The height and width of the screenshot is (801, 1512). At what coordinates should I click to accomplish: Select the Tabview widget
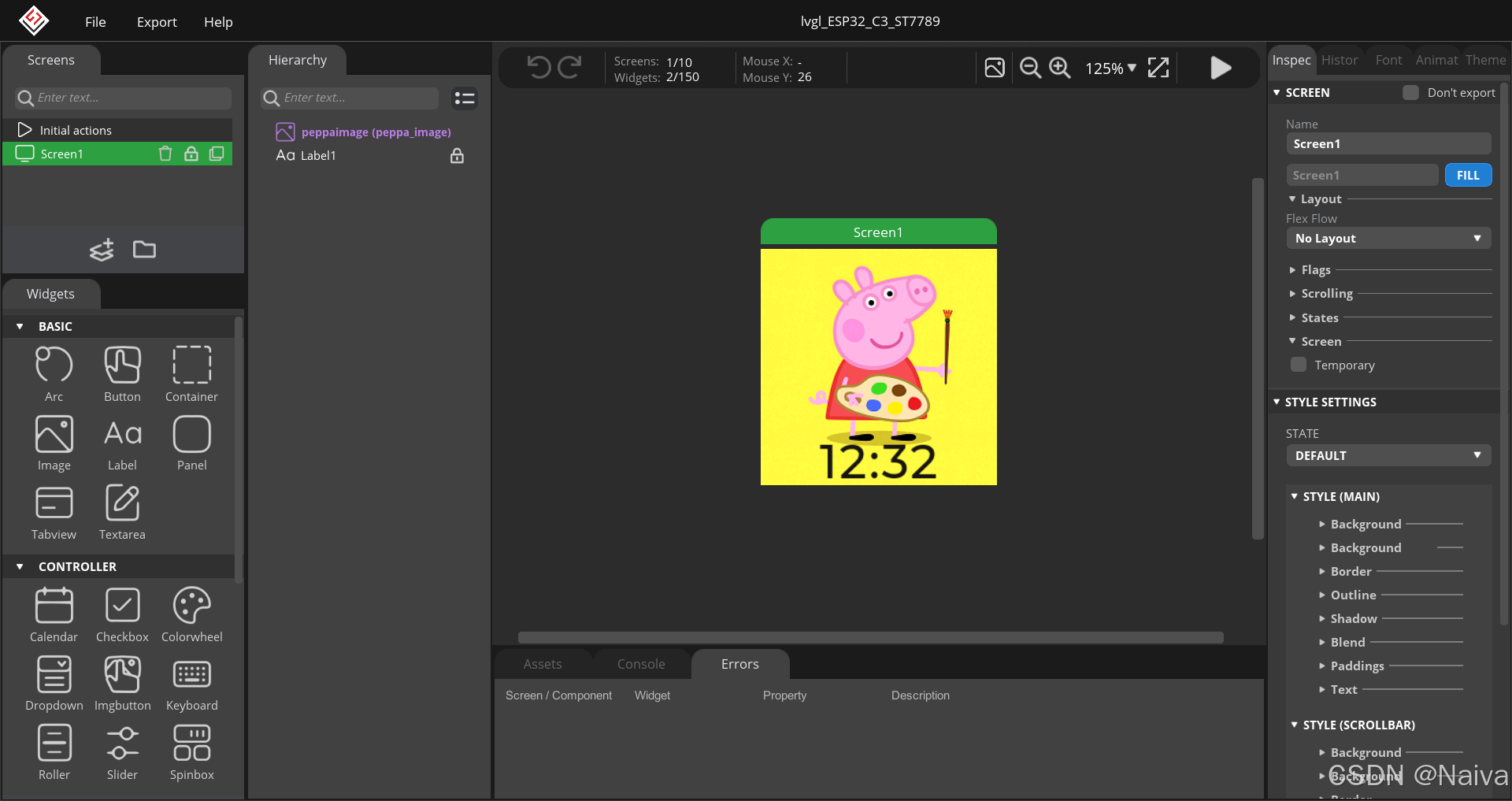(54, 512)
